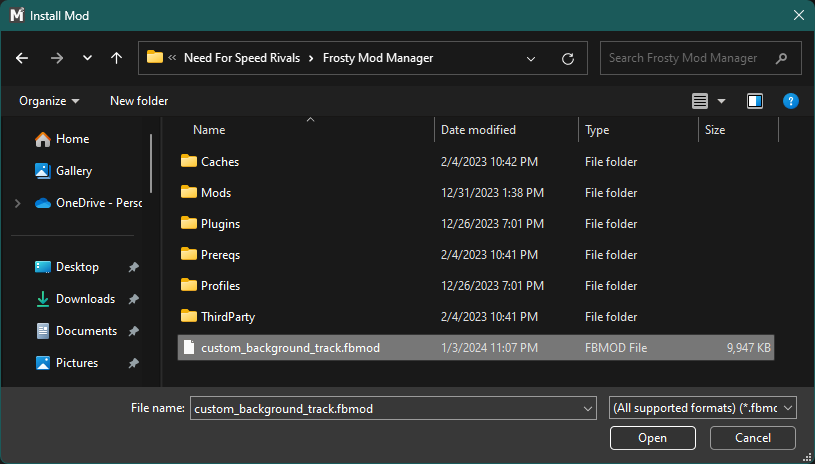Sort by Date modified column

(x=478, y=130)
